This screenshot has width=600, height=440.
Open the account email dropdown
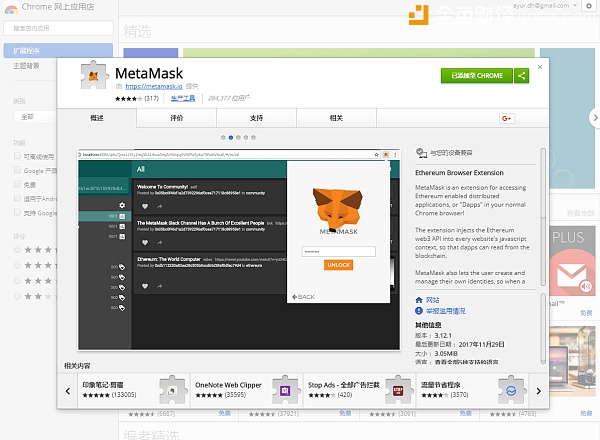545,5
